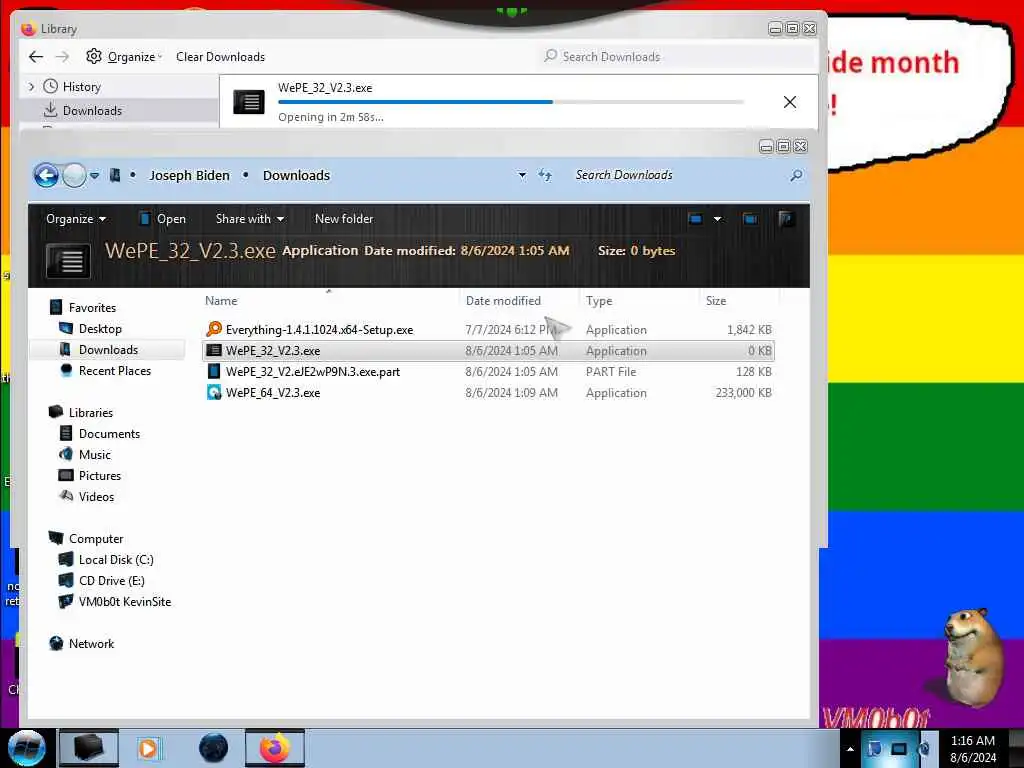Click the Explorer search magnifier icon

point(796,175)
